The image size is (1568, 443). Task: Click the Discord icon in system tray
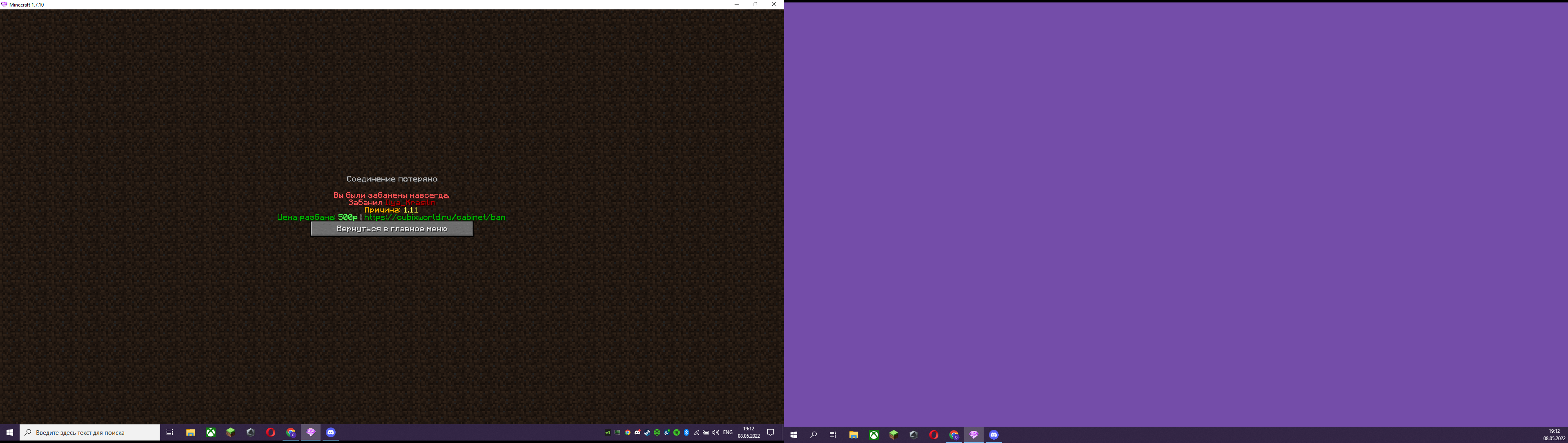tap(637, 433)
